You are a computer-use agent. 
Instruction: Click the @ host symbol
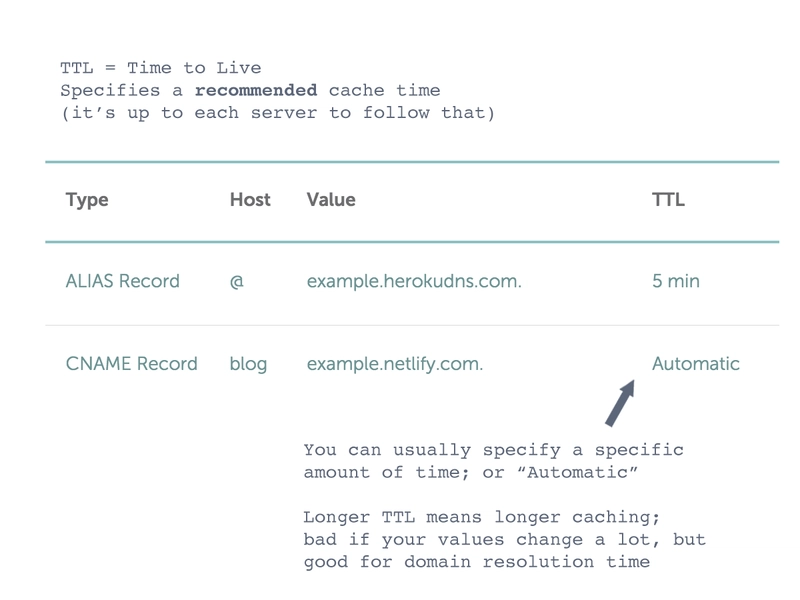(236, 282)
